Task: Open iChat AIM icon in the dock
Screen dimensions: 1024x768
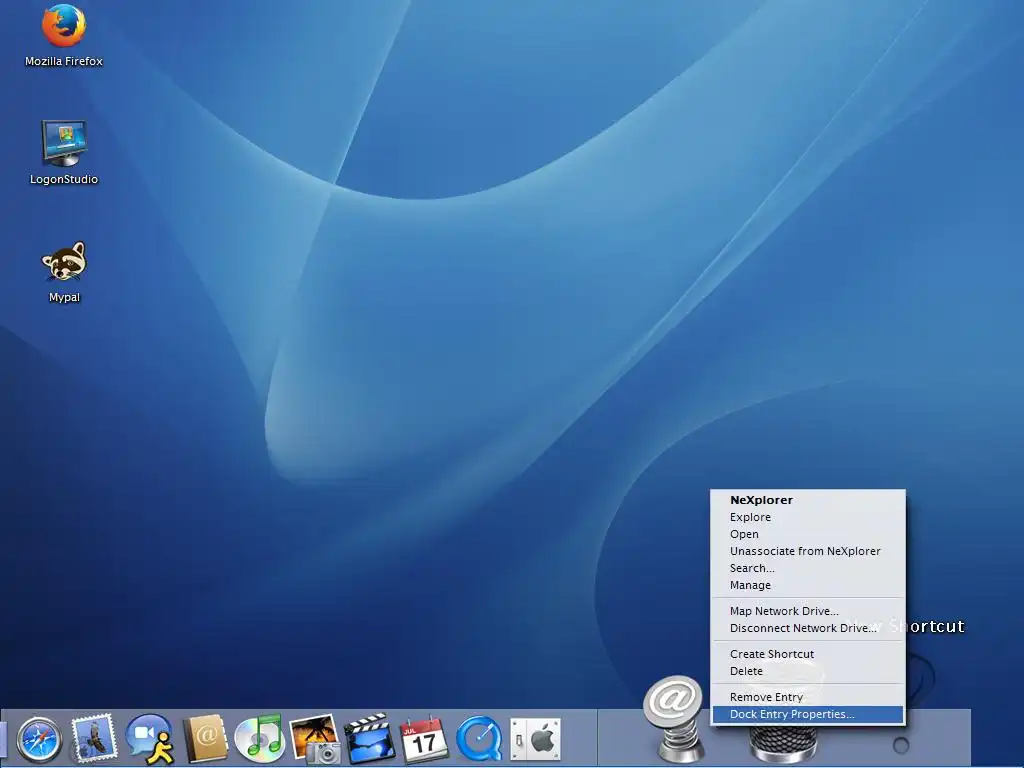Action: click(150, 739)
